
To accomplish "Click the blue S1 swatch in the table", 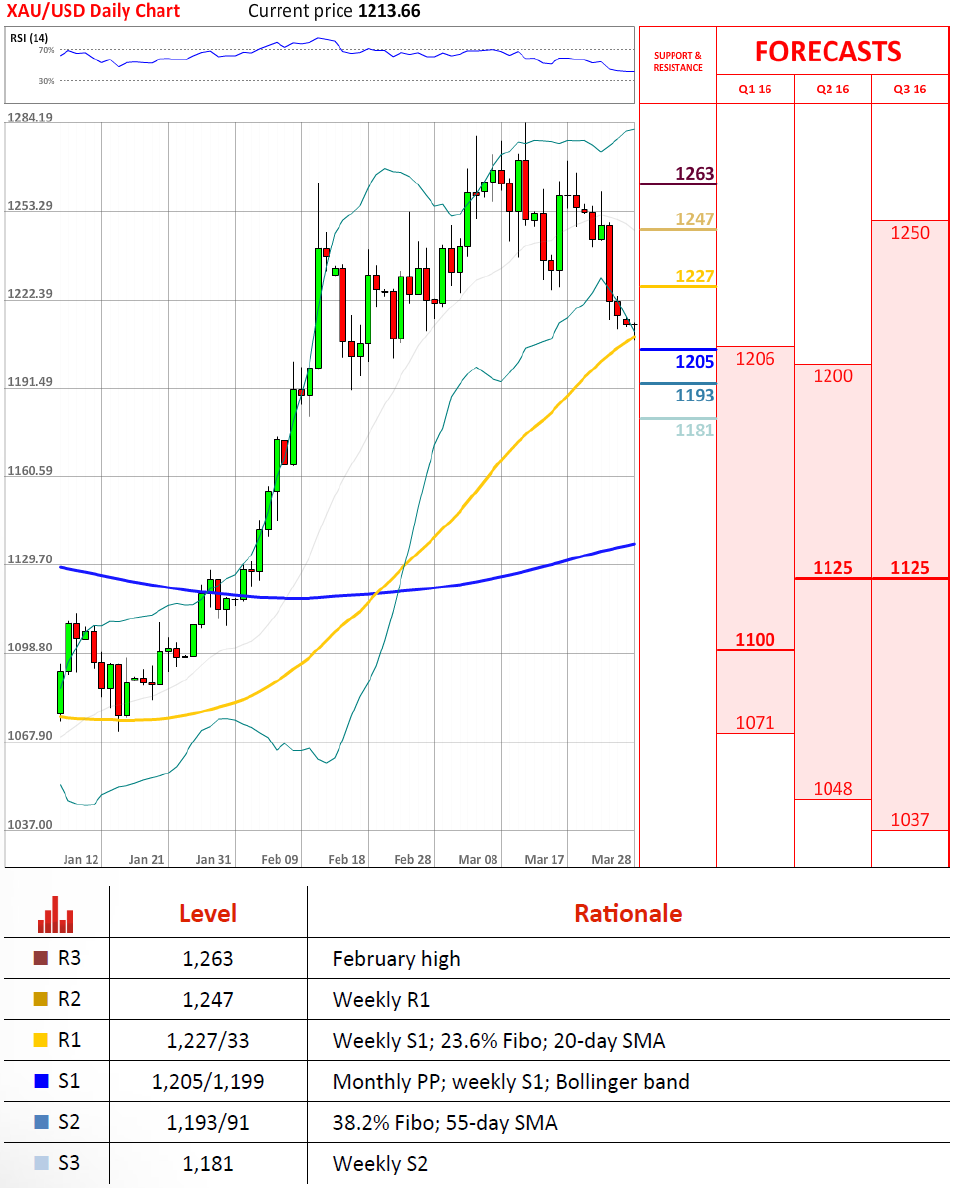I will 41,1081.
